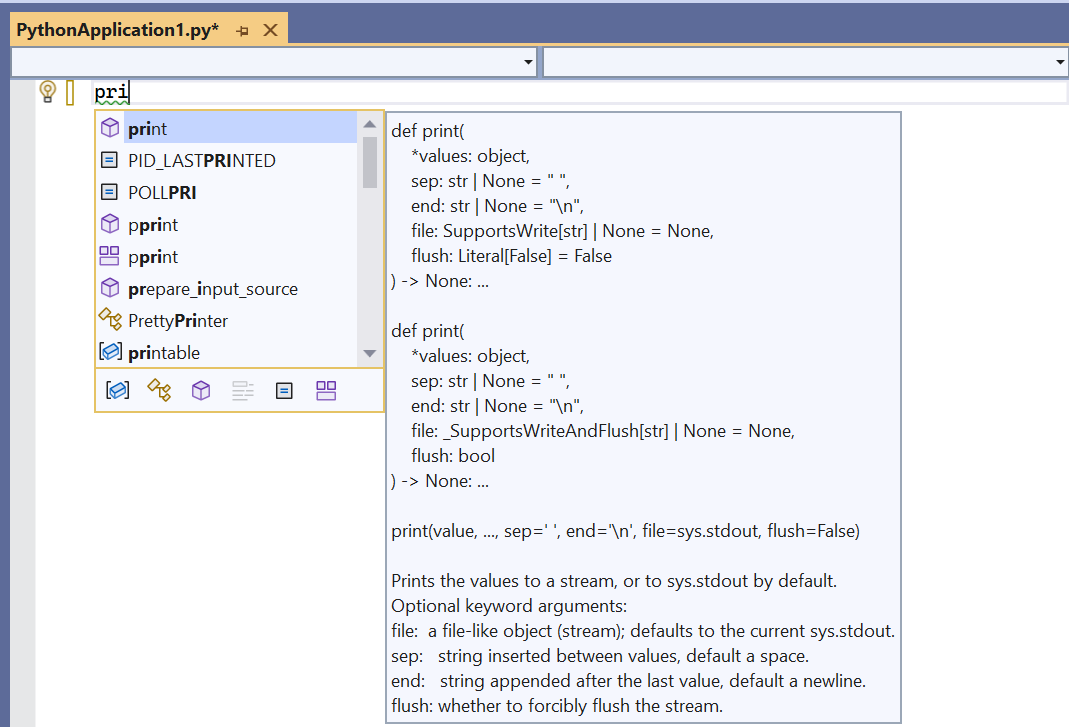The image size is (1069, 727).
Task: Choose the PrettyPrinter class suggestion
Action: coord(226,321)
